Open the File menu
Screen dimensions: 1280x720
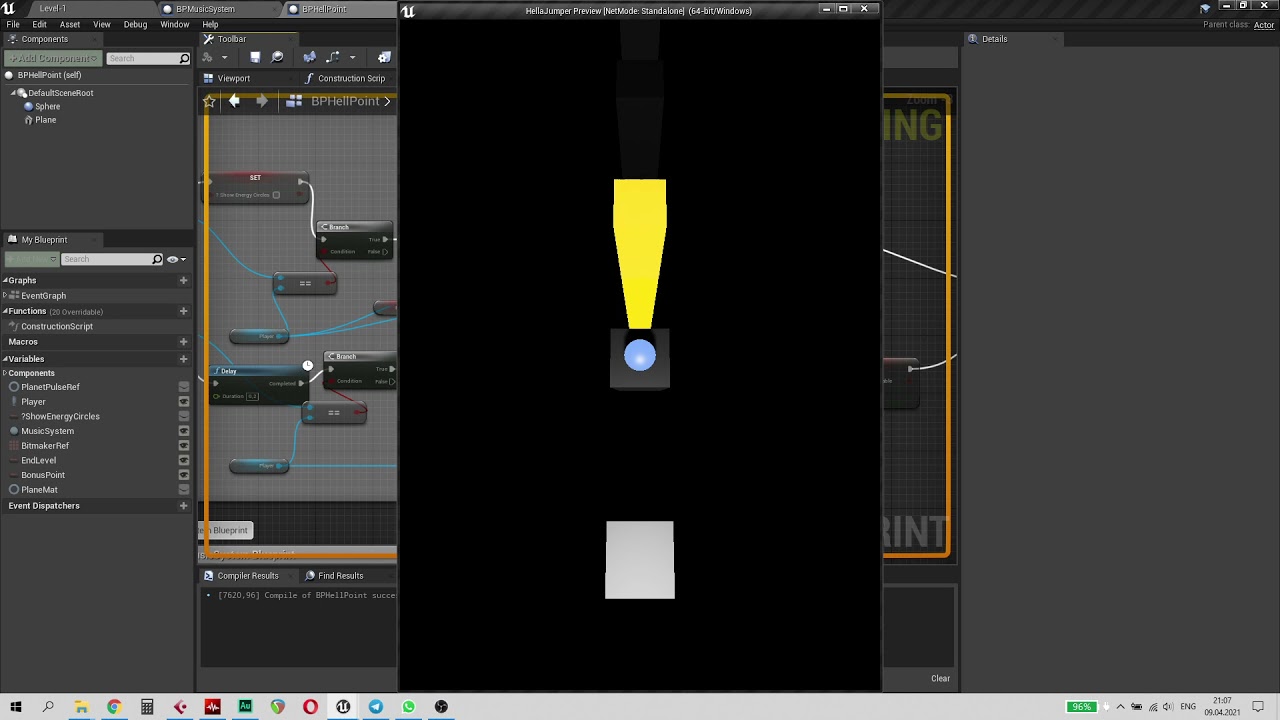pyautogui.click(x=13, y=24)
